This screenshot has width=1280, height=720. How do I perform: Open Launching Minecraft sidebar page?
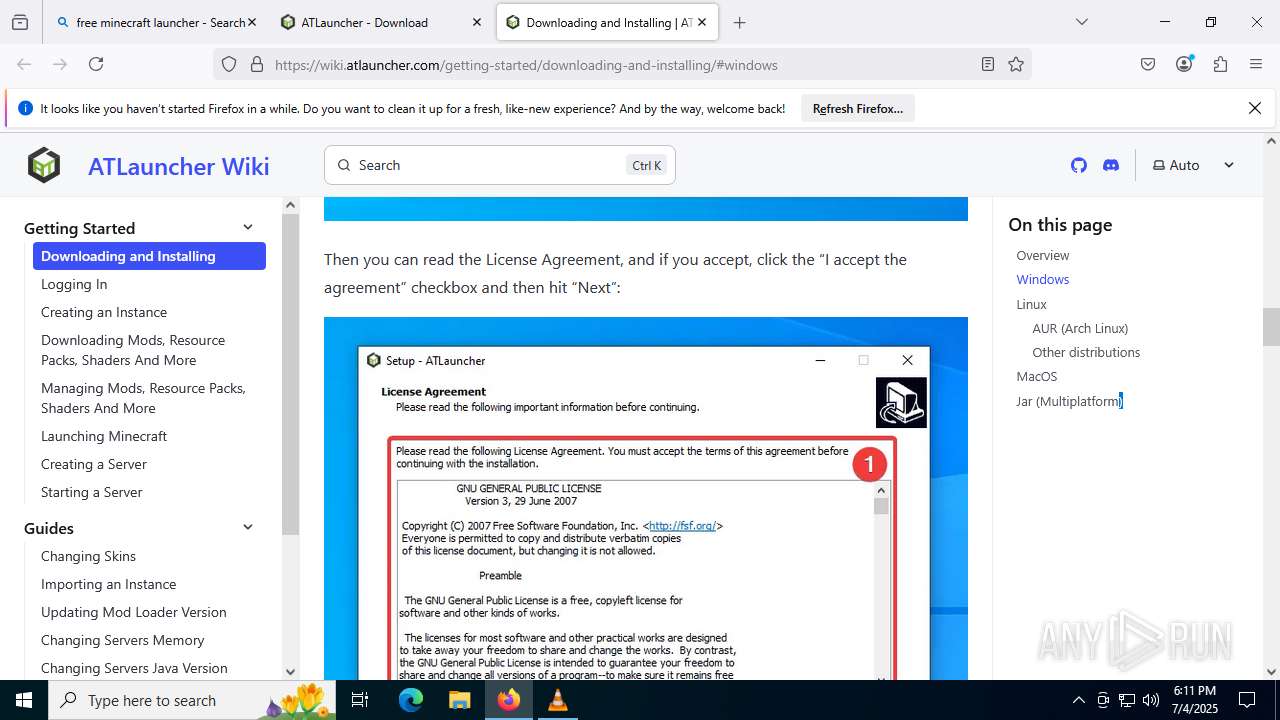[x=104, y=436]
